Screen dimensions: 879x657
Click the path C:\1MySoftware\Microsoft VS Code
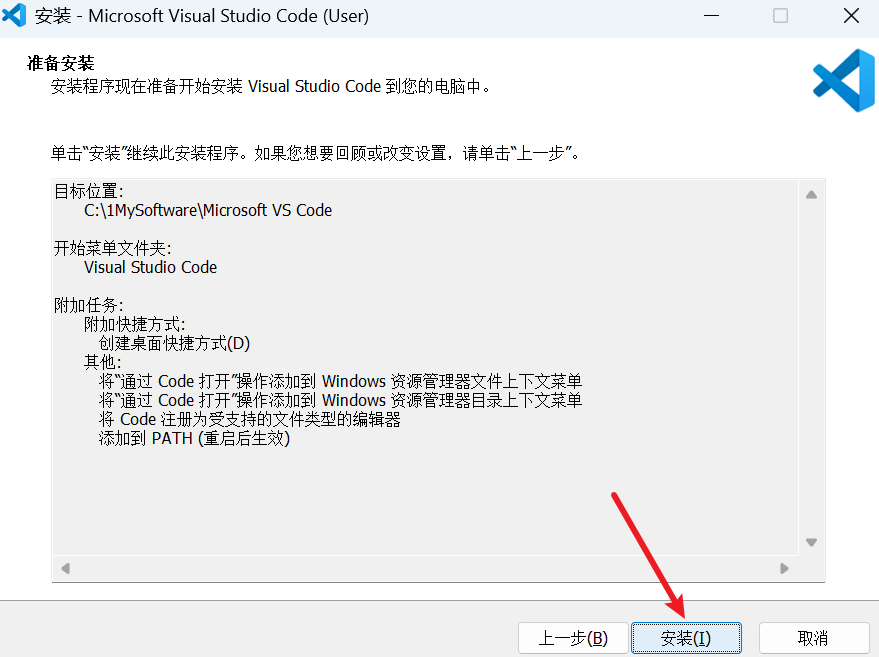208,210
